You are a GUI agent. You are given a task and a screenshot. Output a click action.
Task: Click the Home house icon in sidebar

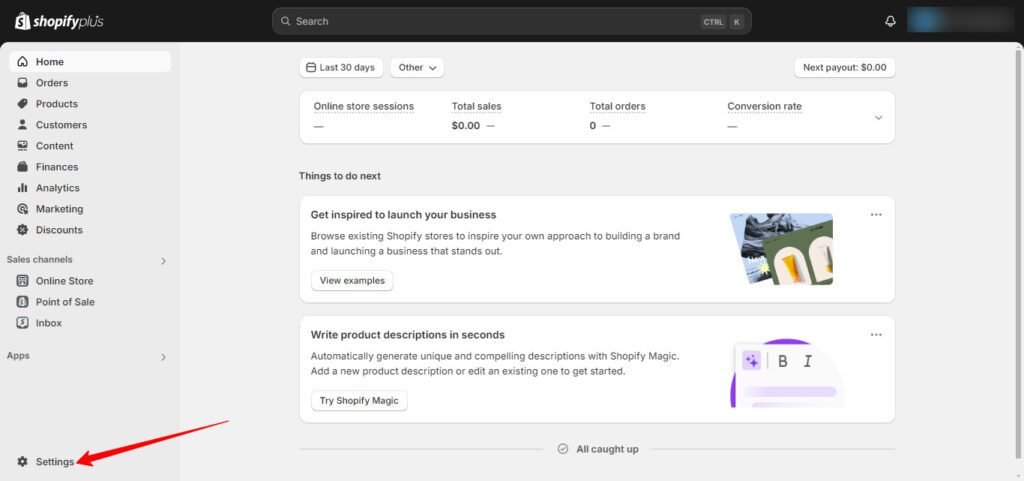23,61
